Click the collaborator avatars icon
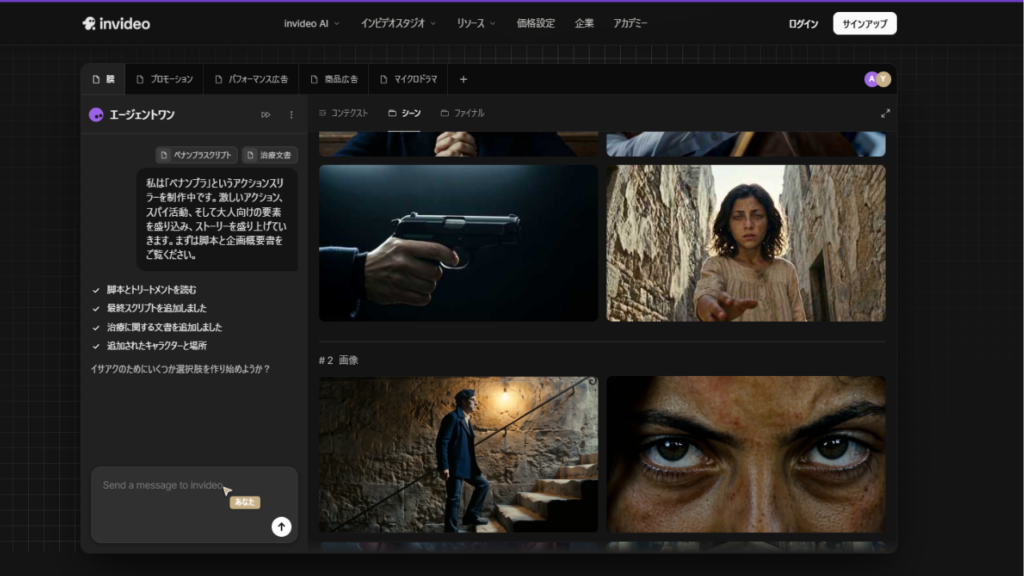Screen dimensions: 1024x576 tap(877, 79)
